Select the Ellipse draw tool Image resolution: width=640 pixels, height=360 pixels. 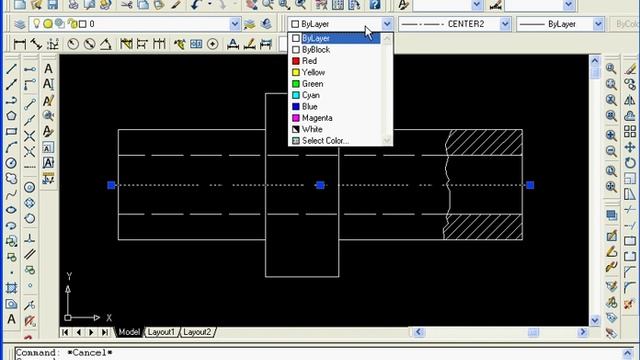(11, 210)
